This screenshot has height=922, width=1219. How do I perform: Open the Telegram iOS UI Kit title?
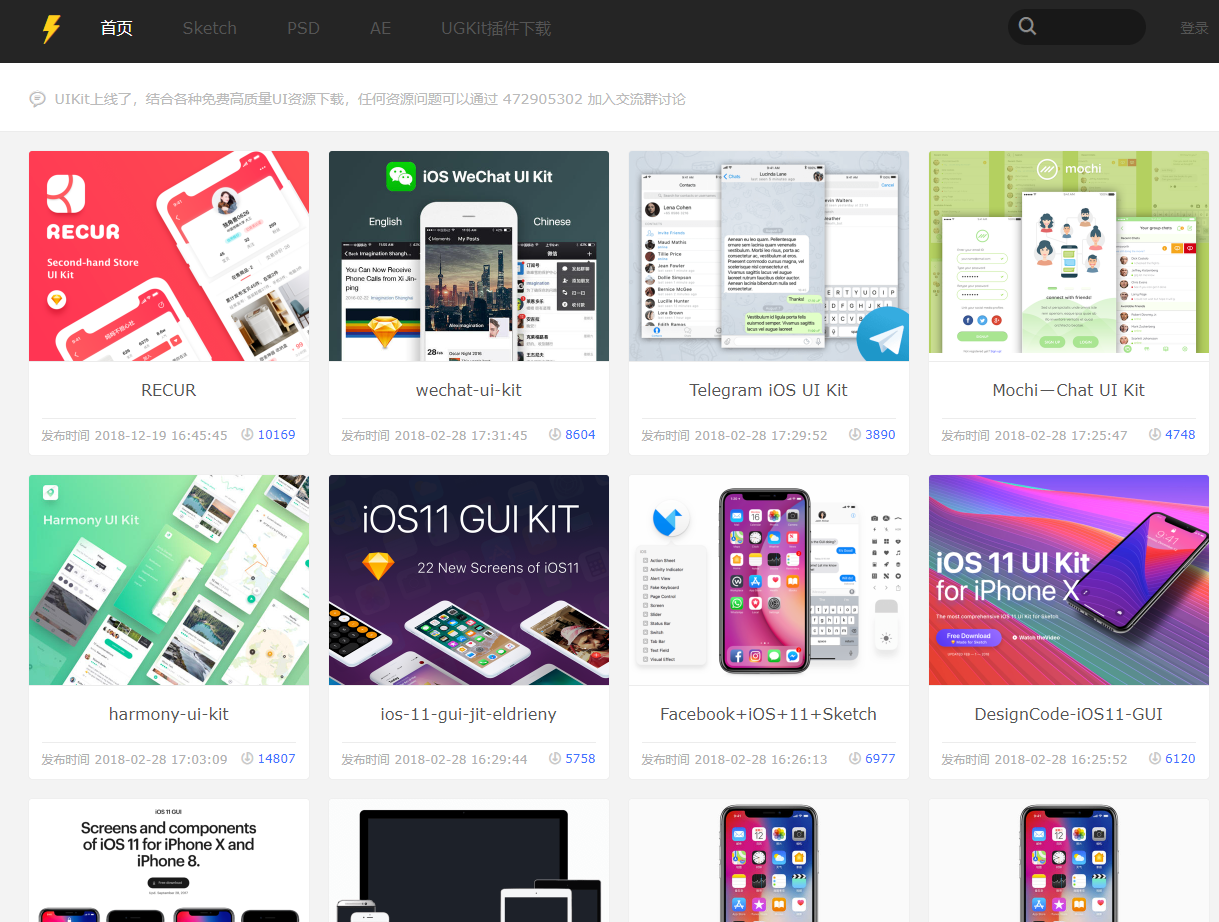tap(768, 390)
